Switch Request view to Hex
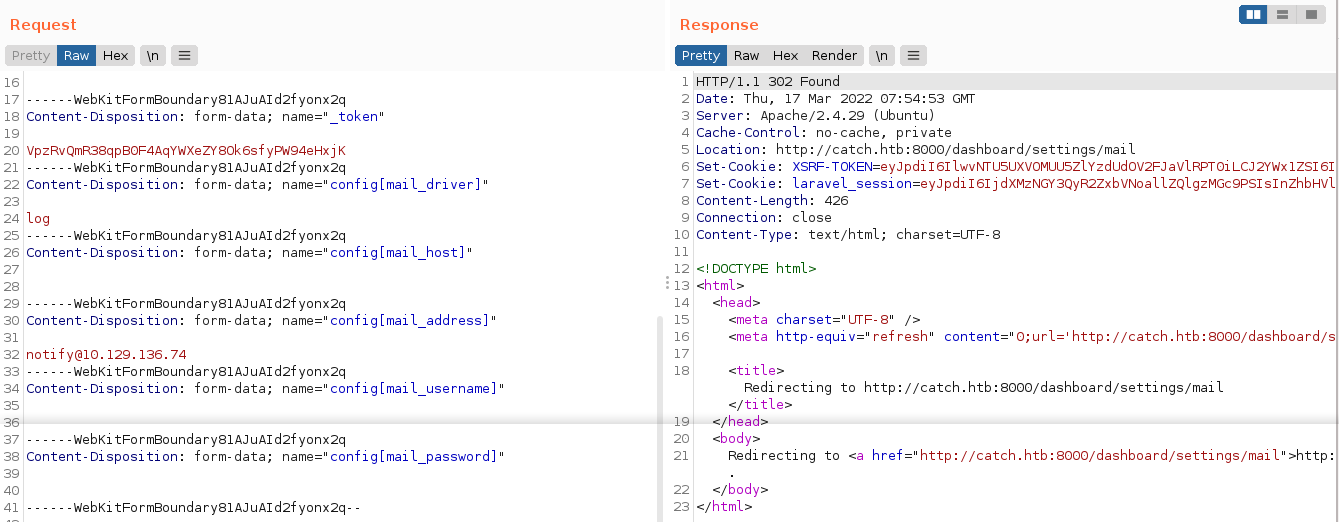Viewport: 1339px width, 522px height. tap(115, 56)
